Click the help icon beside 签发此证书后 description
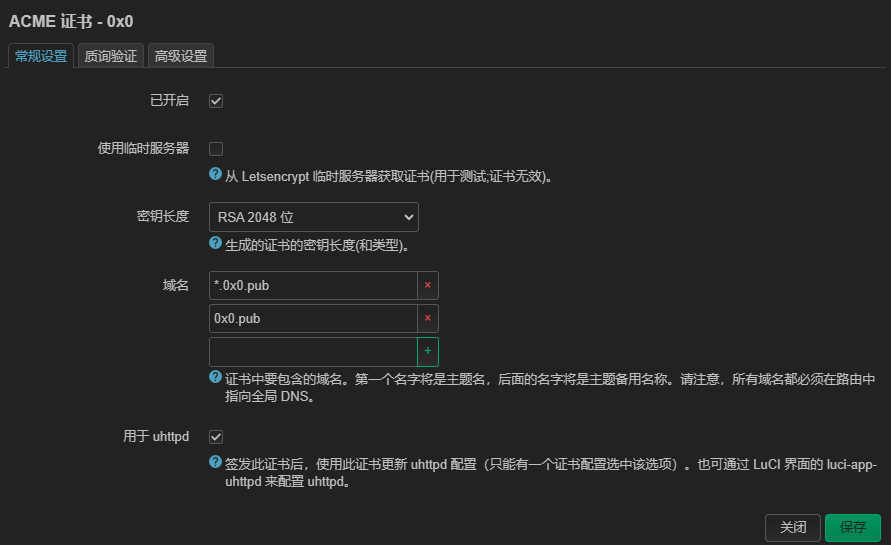This screenshot has width=891, height=545. (x=215, y=462)
